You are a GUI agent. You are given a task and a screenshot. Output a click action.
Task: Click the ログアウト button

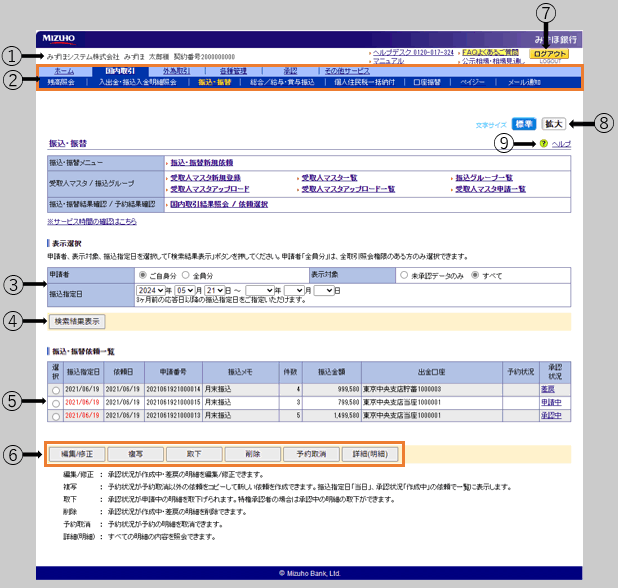pyautogui.click(x=550, y=54)
